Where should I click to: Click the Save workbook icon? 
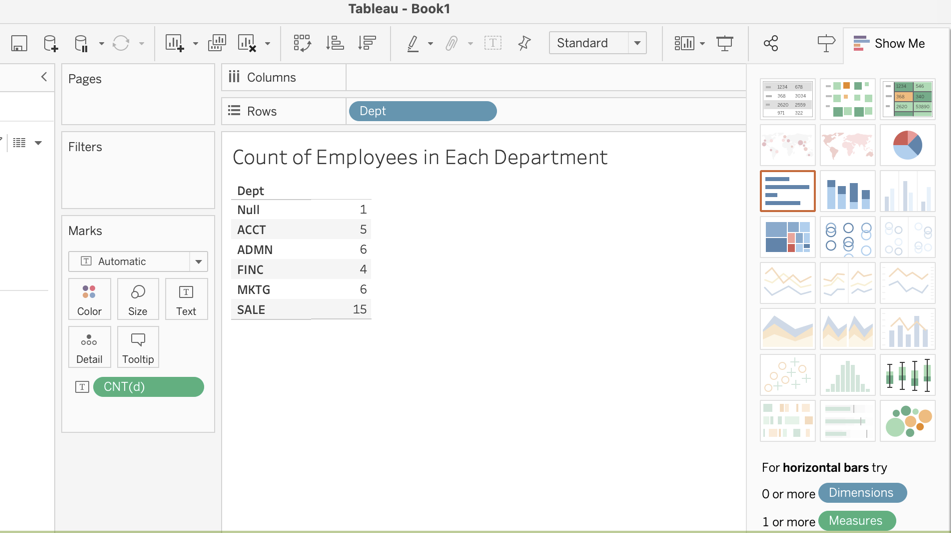click(x=19, y=43)
